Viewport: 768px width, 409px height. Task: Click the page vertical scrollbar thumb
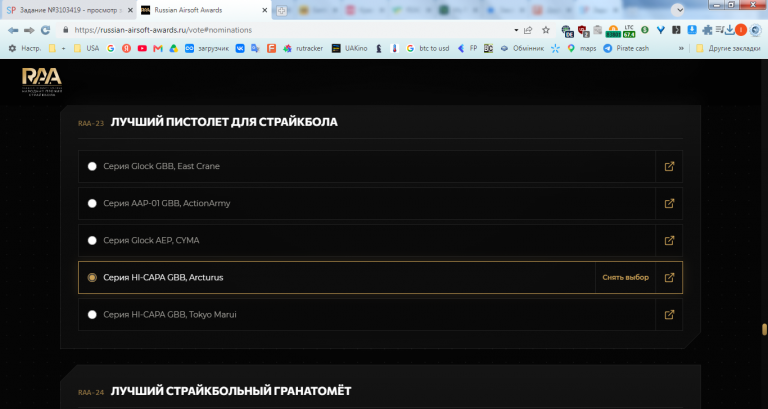point(764,329)
